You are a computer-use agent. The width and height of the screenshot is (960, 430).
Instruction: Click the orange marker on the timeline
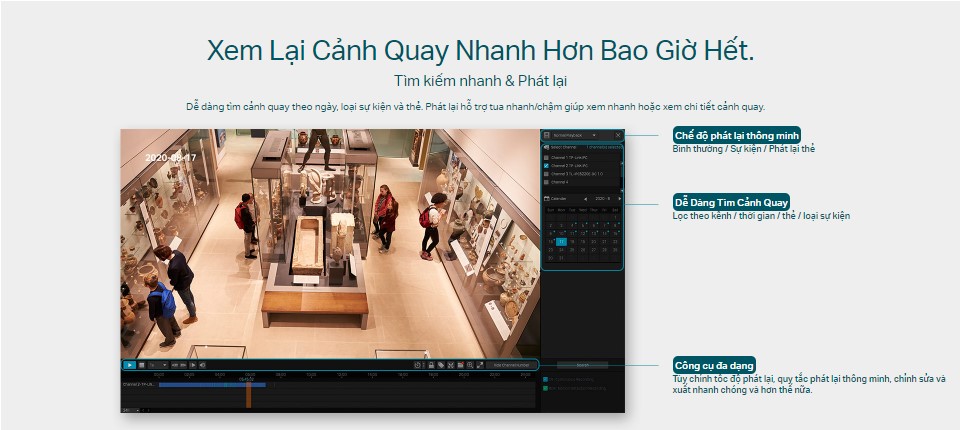[x=248, y=395]
